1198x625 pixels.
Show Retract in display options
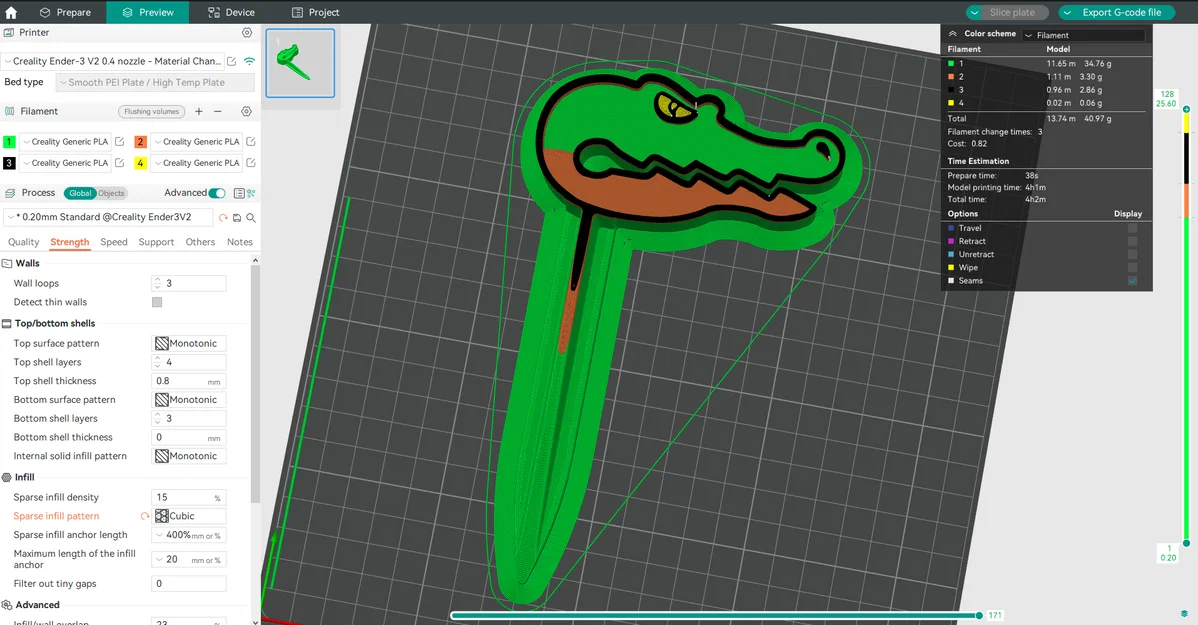click(1132, 241)
